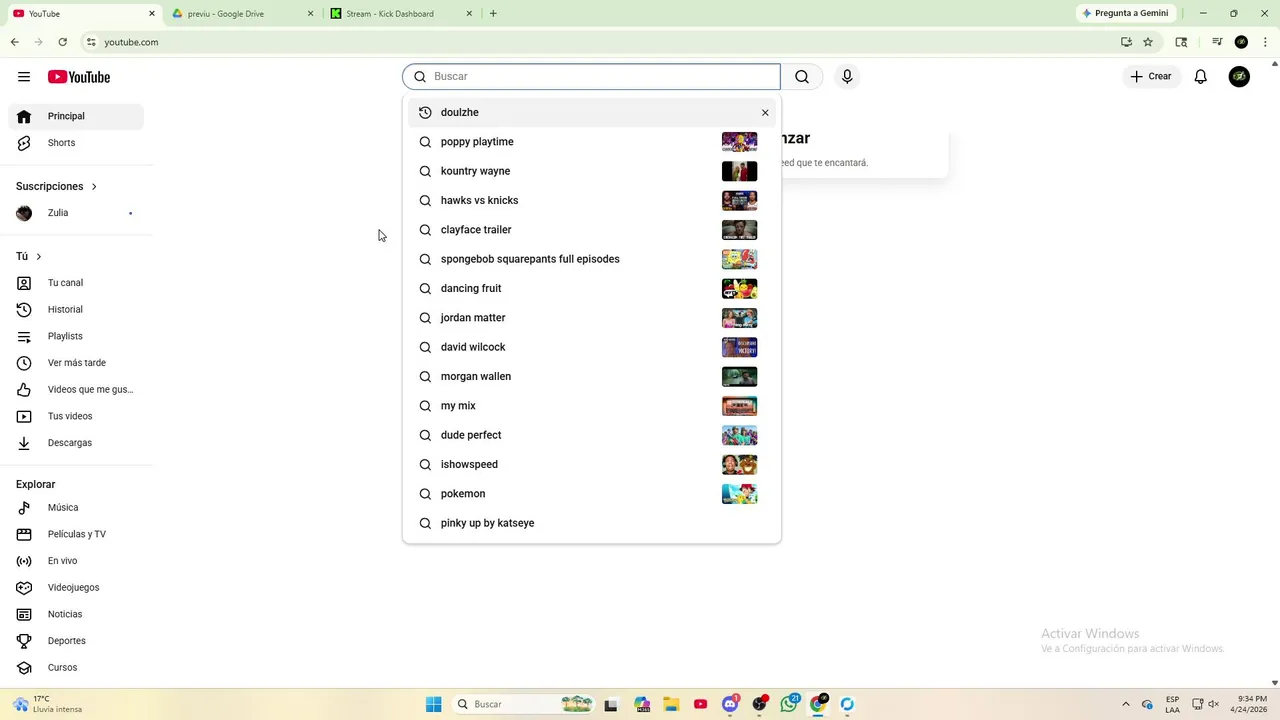Open the Zulia subscription channel

(x=76, y=213)
